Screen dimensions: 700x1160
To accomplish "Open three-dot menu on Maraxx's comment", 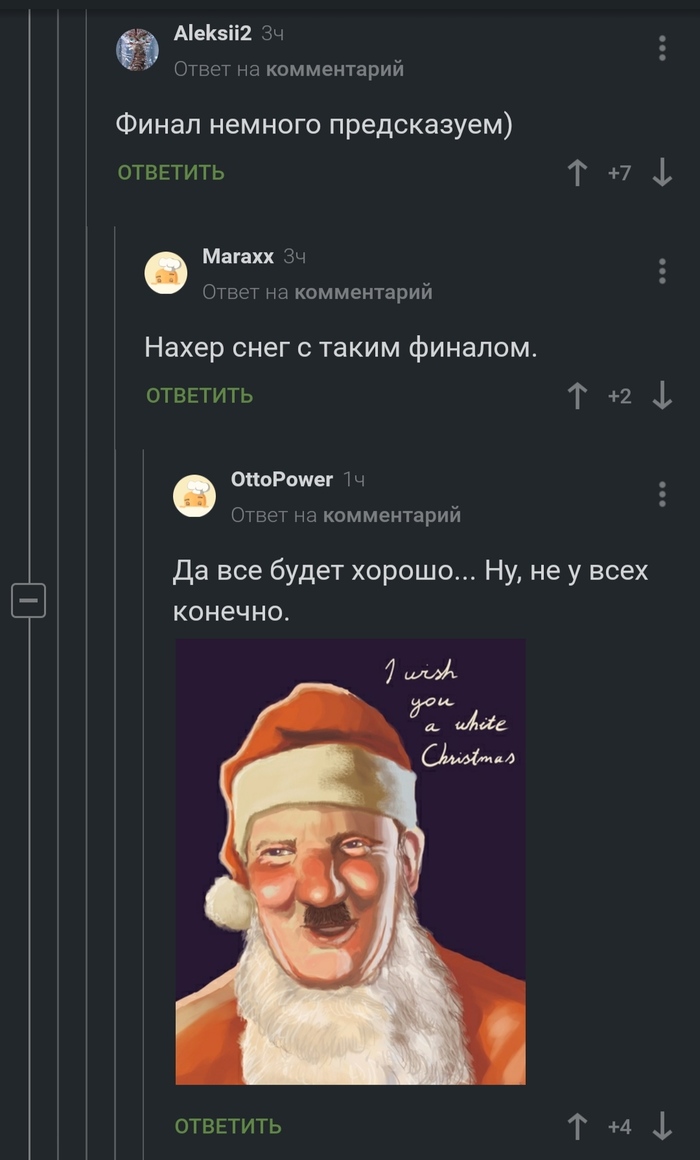I will tap(662, 272).
